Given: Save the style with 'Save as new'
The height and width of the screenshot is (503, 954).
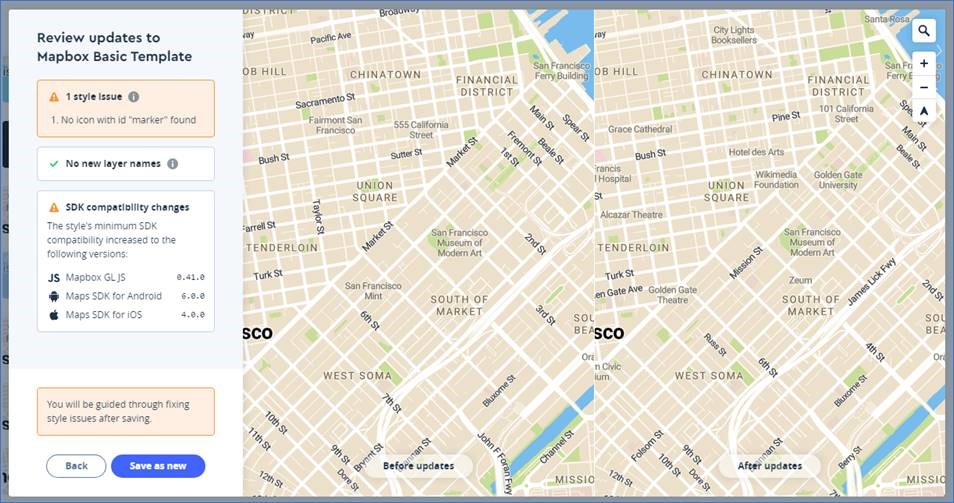Looking at the screenshot, I should tap(158, 466).
